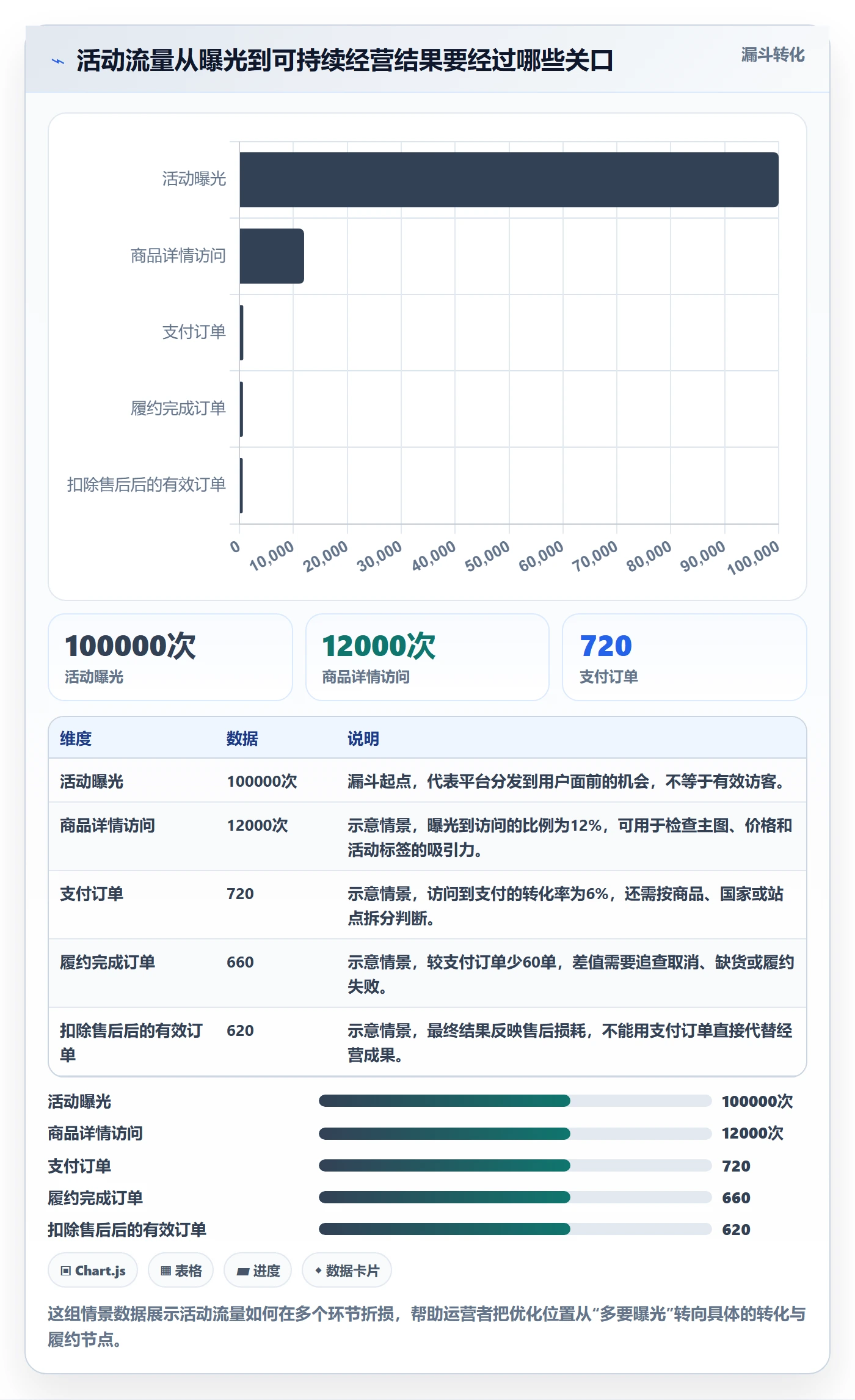Click the description mentioning 转化率为6%

click(x=566, y=906)
